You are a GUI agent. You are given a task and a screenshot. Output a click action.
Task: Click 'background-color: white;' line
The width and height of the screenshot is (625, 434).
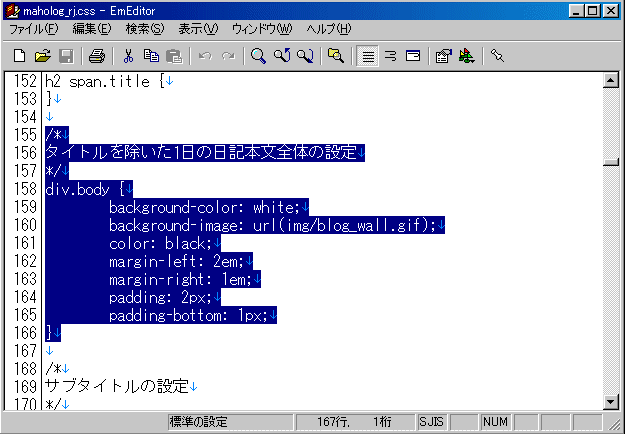[x=204, y=208]
